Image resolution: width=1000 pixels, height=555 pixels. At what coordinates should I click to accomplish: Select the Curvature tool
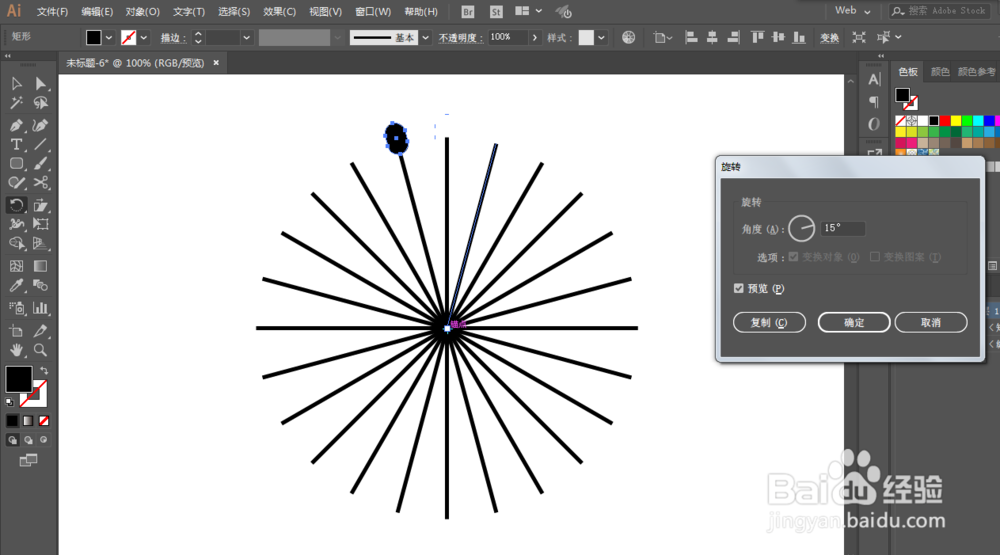pos(41,125)
